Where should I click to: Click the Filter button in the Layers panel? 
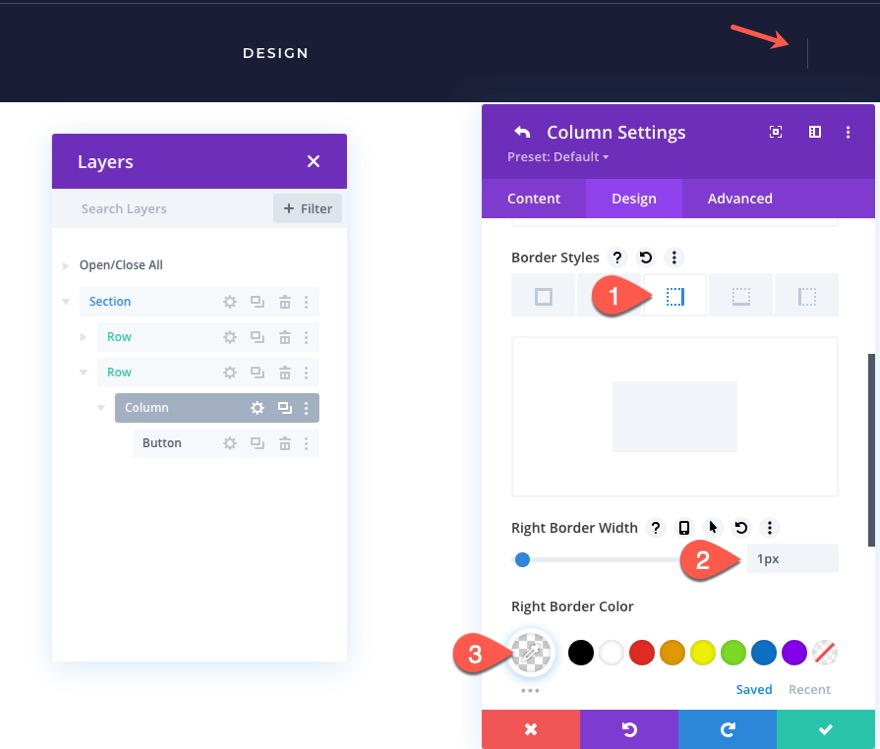point(307,208)
